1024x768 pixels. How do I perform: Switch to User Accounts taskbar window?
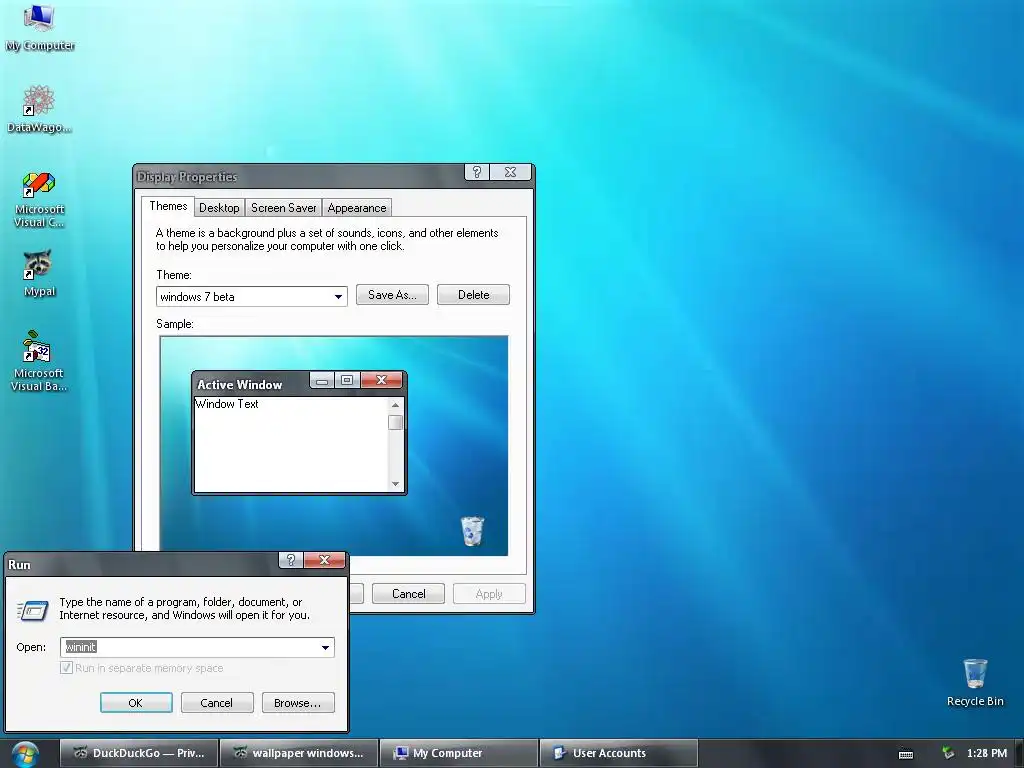click(618, 753)
